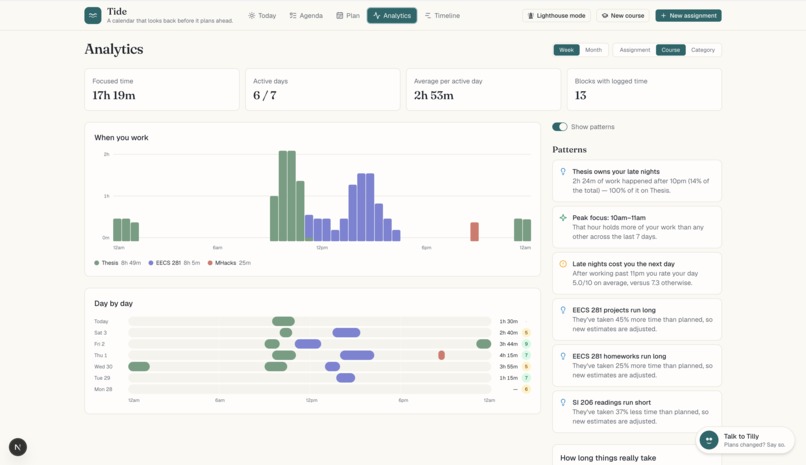Click the day rating badge on Fri 2 row
The height and width of the screenshot is (465, 806).
pos(526,344)
